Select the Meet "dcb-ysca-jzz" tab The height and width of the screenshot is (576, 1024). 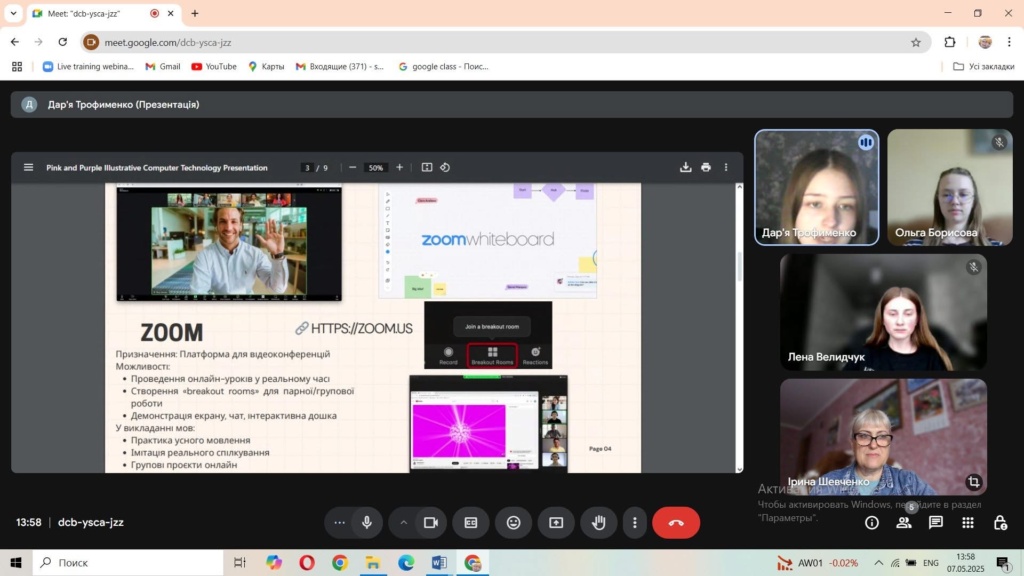(104, 13)
